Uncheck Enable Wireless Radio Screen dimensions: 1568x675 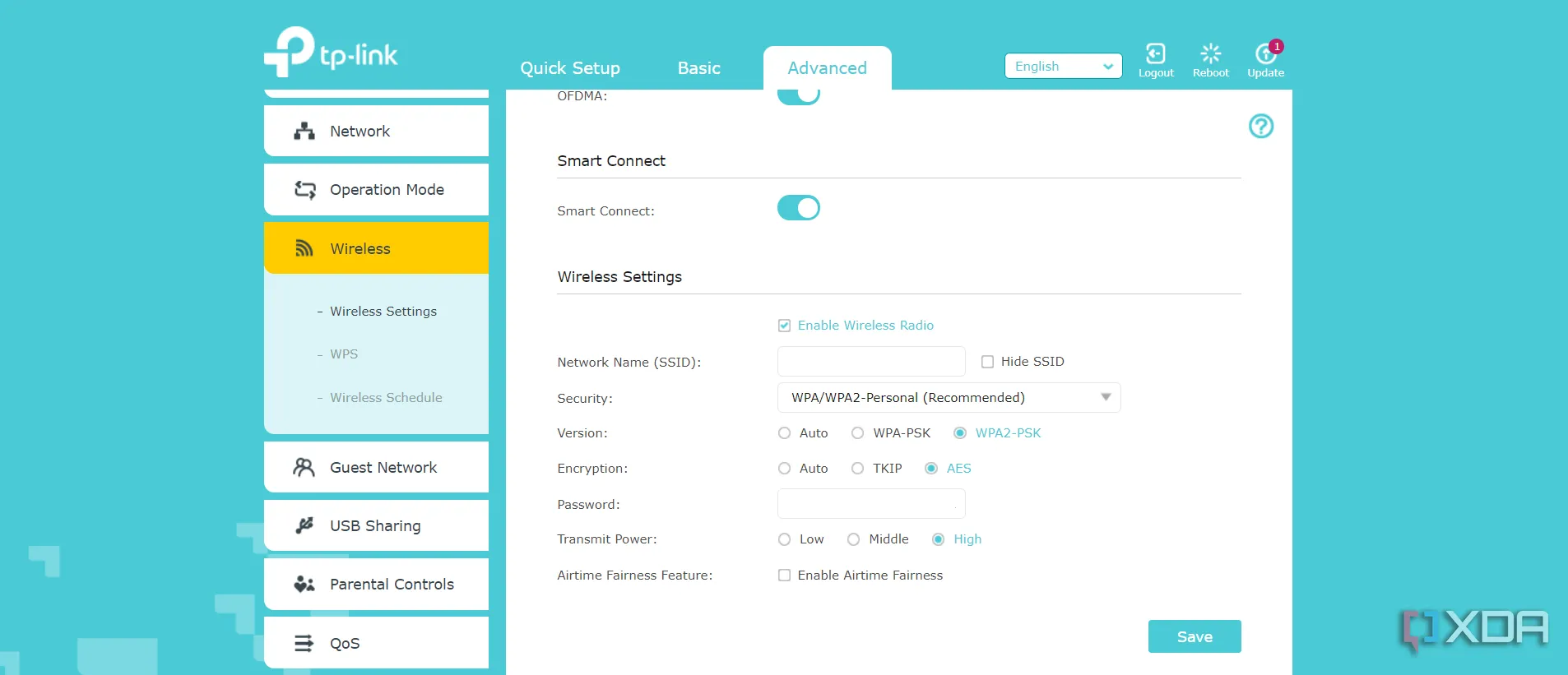785,326
